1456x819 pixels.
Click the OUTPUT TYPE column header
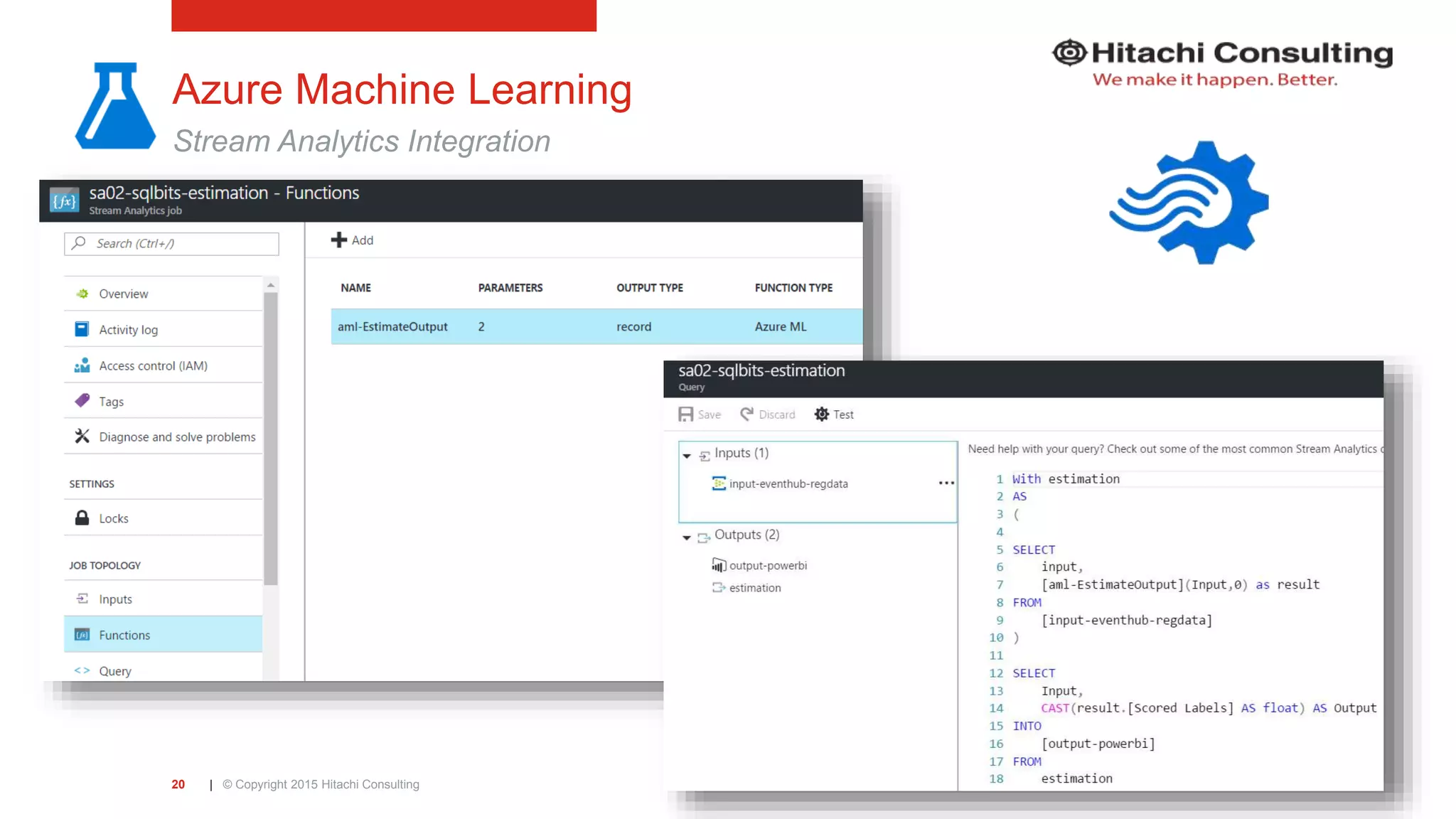click(649, 287)
